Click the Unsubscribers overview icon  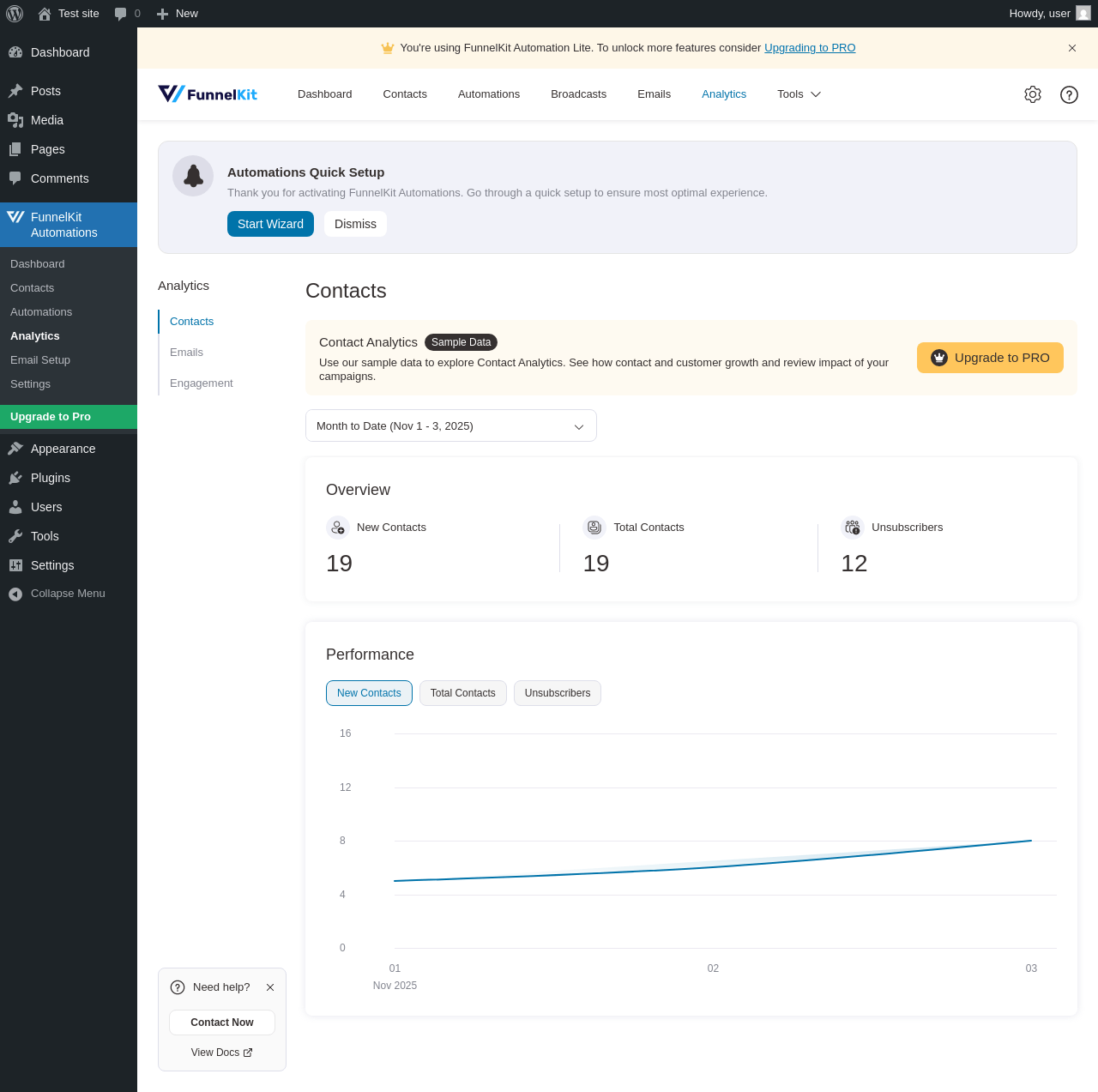(852, 528)
